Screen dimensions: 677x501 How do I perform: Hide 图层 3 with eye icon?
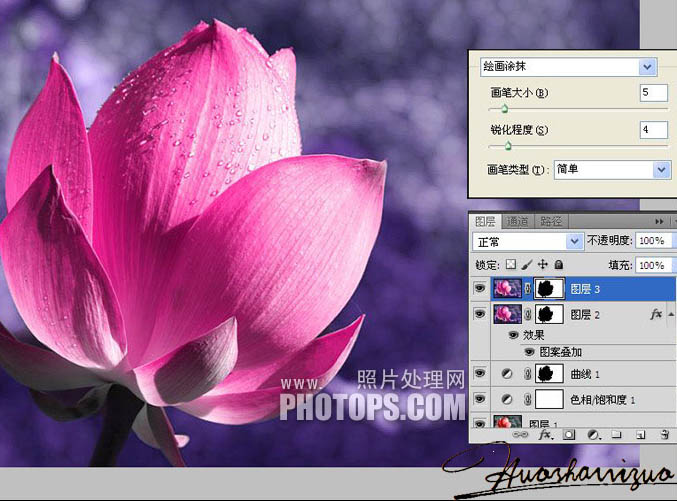(479, 289)
